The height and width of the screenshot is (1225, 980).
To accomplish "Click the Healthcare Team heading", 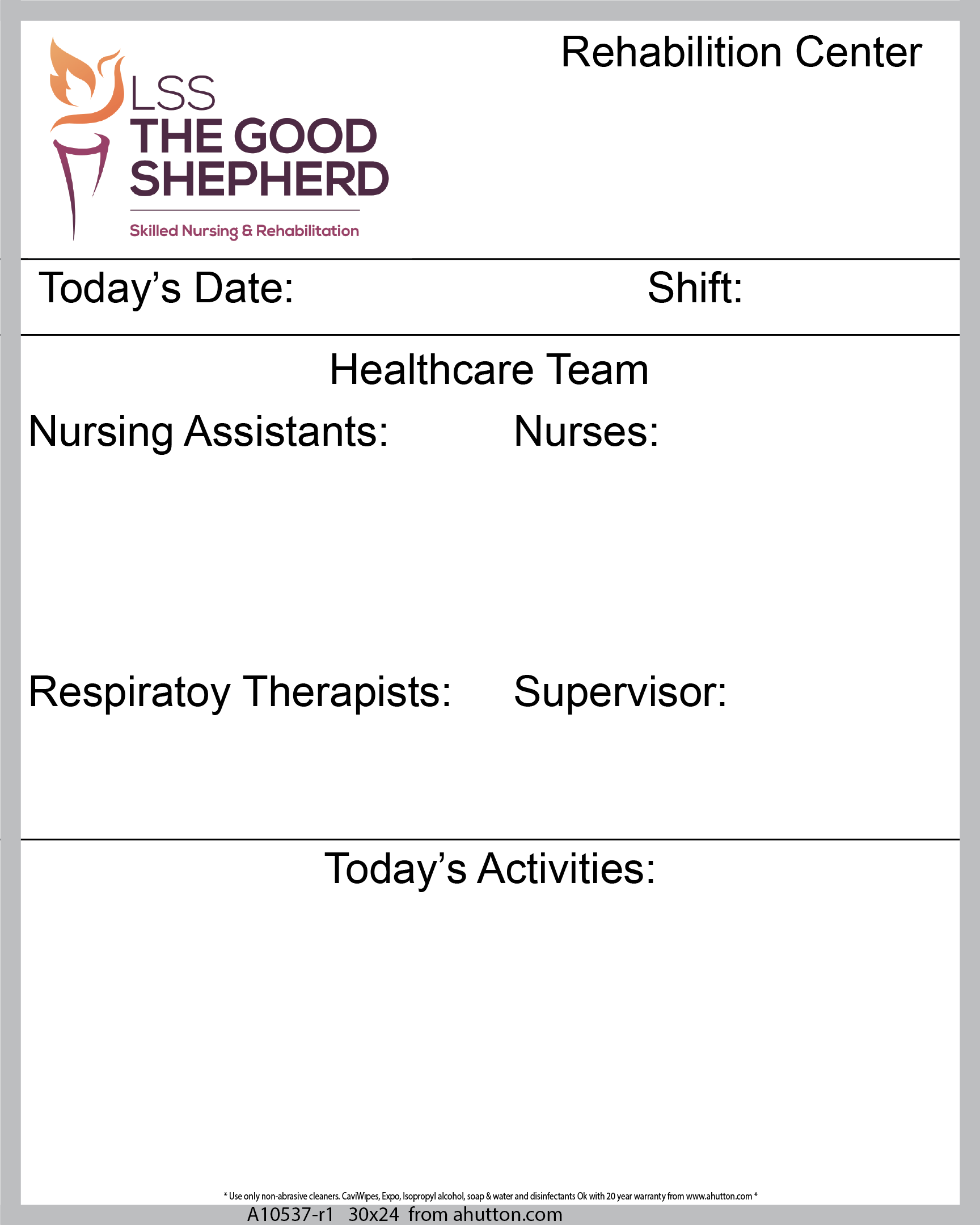I will pyautogui.click(x=489, y=370).
